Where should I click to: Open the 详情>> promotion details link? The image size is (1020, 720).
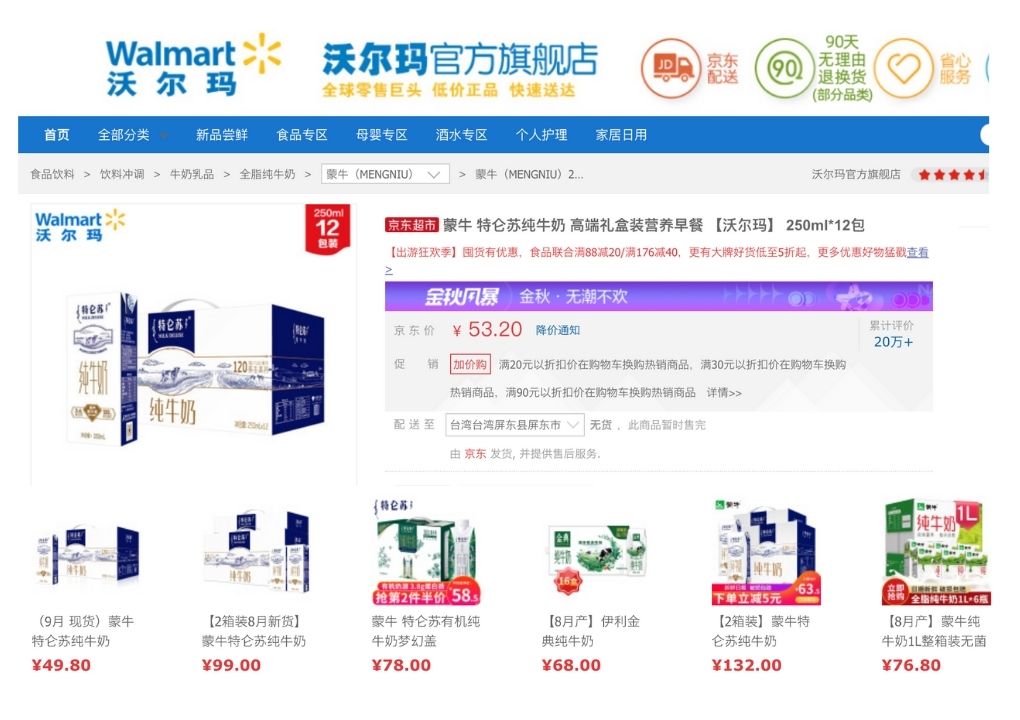pos(724,393)
